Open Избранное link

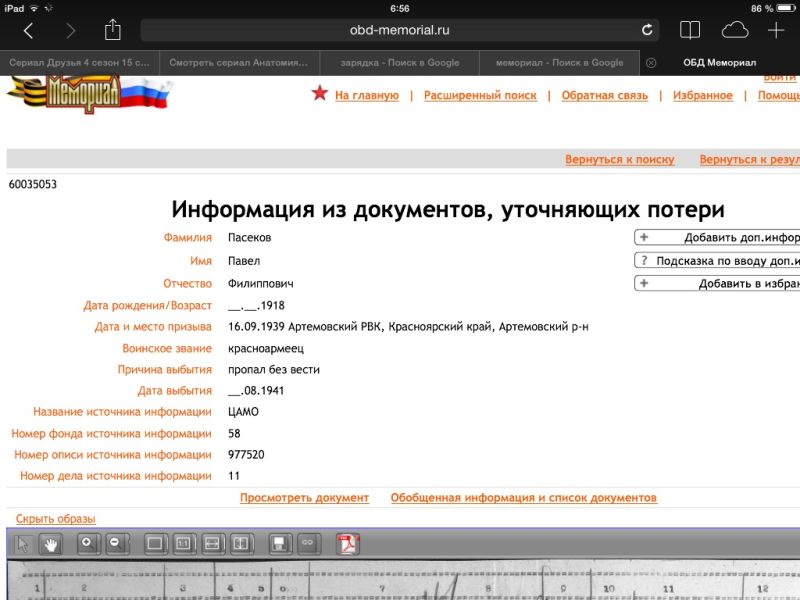(703, 95)
